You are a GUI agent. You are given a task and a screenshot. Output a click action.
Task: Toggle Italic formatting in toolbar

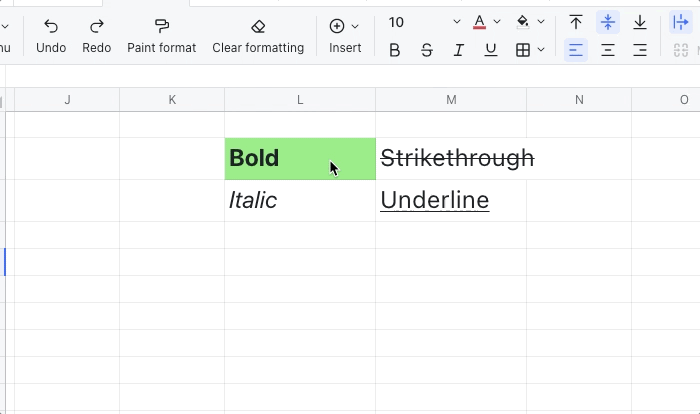[x=459, y=50]
